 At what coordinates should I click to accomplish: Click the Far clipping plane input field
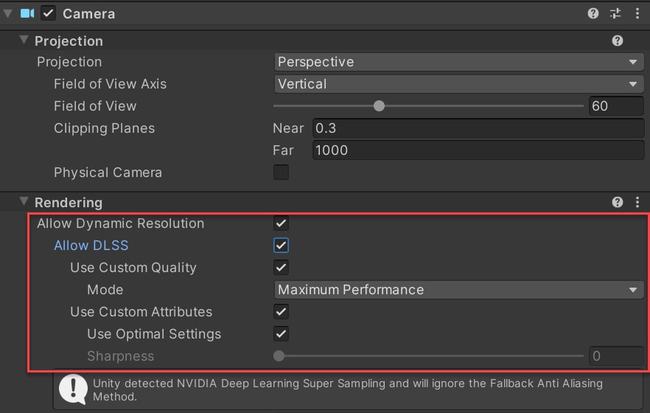[476, 150]
